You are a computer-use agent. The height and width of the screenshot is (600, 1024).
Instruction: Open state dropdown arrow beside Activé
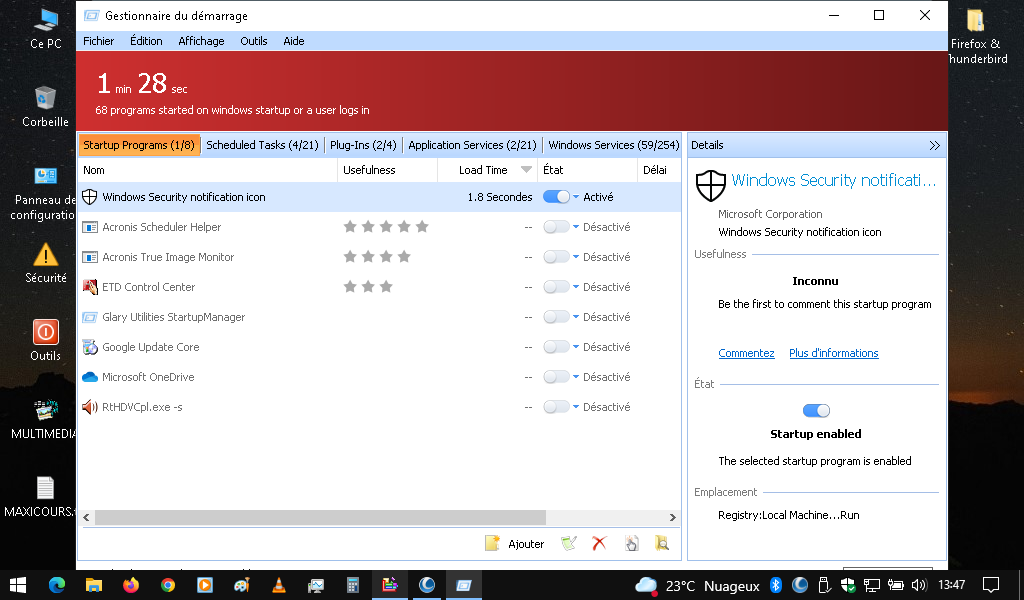pyautogui.click(x=576, y=197)
